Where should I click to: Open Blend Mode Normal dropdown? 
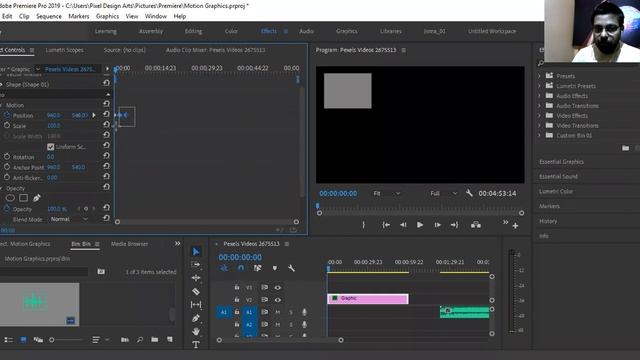tap(69, 219)
